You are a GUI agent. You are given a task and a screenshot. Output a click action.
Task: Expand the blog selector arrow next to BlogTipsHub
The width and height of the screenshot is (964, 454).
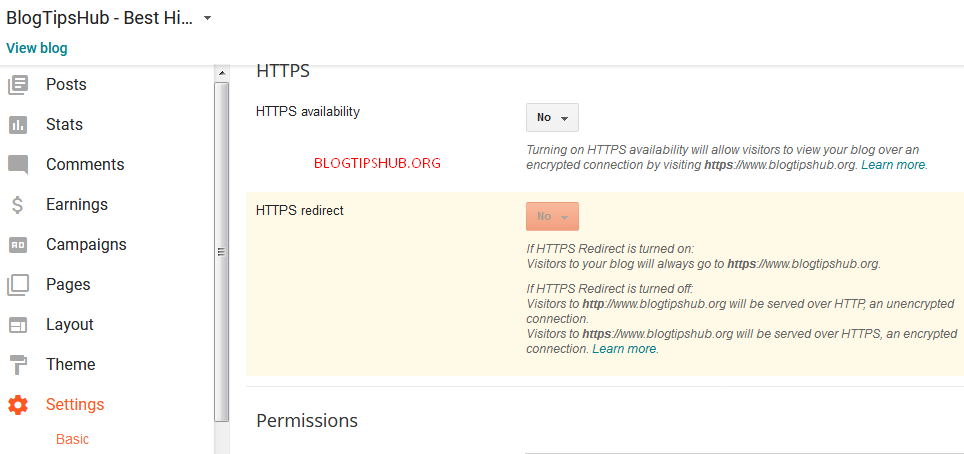click(x=207, y=18)
